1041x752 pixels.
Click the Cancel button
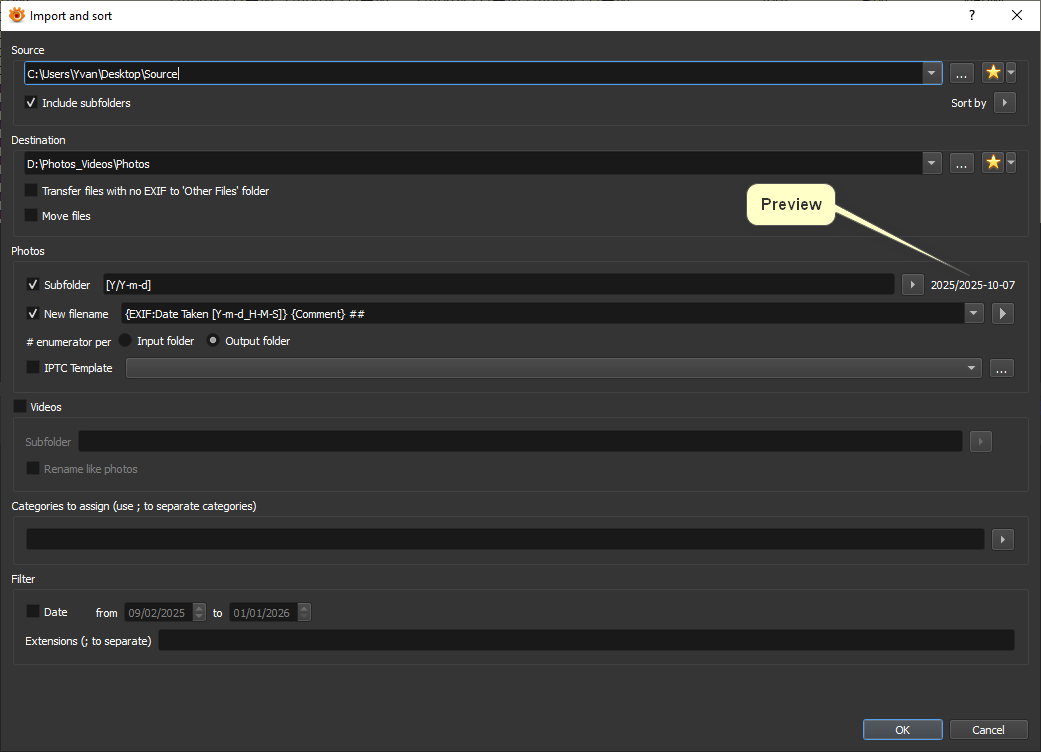(x=988, y=729)
